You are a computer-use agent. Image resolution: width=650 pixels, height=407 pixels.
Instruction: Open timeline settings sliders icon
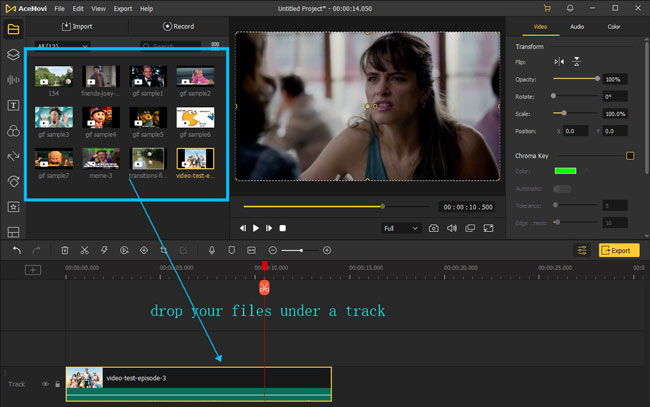tap(582, 250)
